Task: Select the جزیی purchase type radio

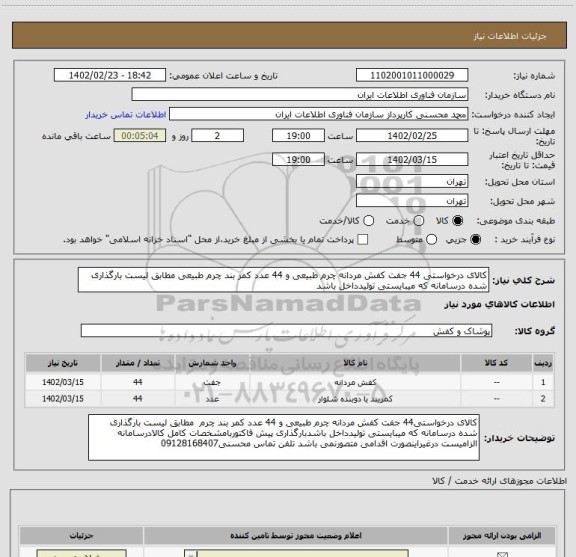Action: [x=475, y=240]
